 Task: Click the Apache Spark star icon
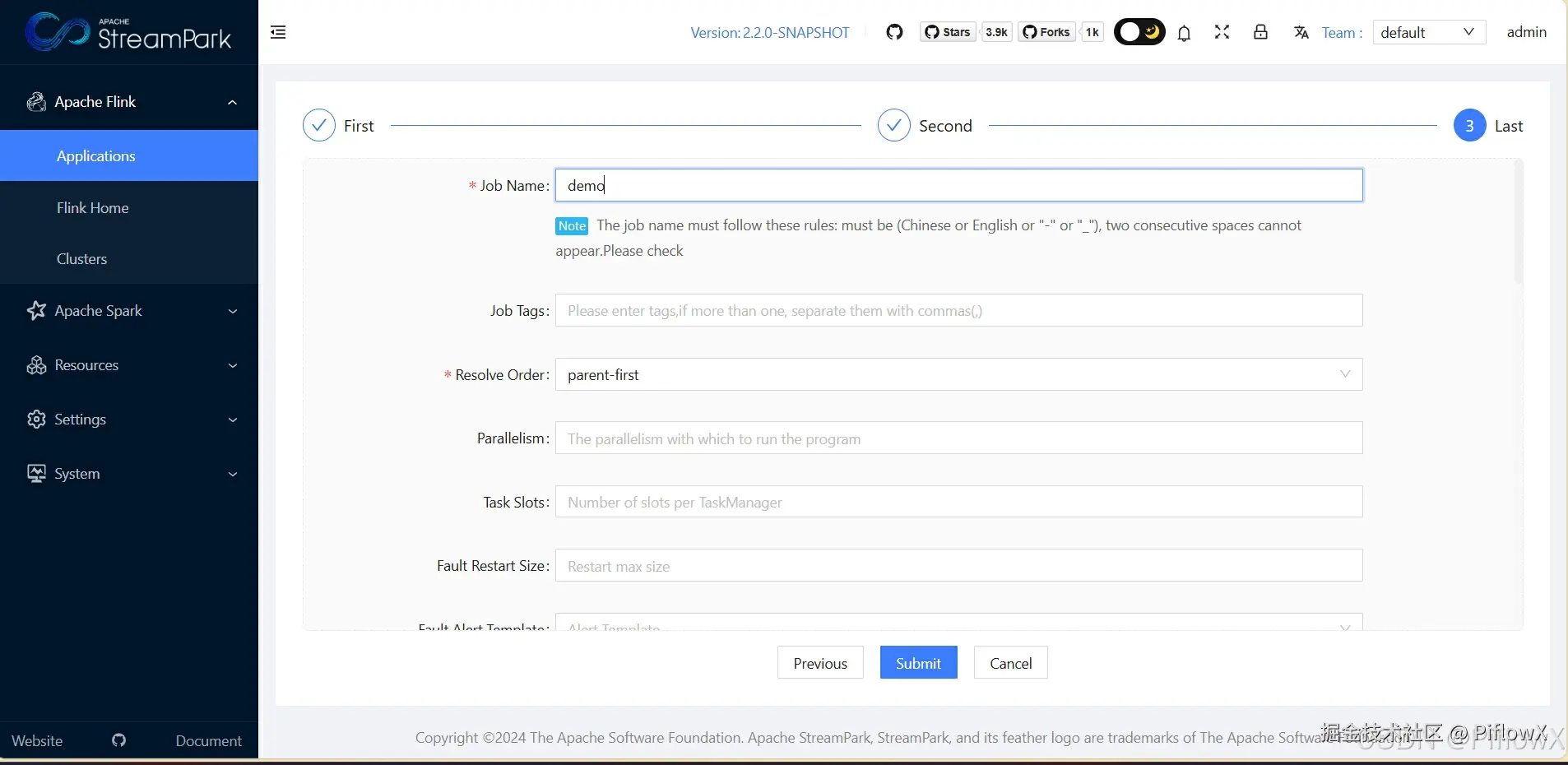[x=36, y=310]
